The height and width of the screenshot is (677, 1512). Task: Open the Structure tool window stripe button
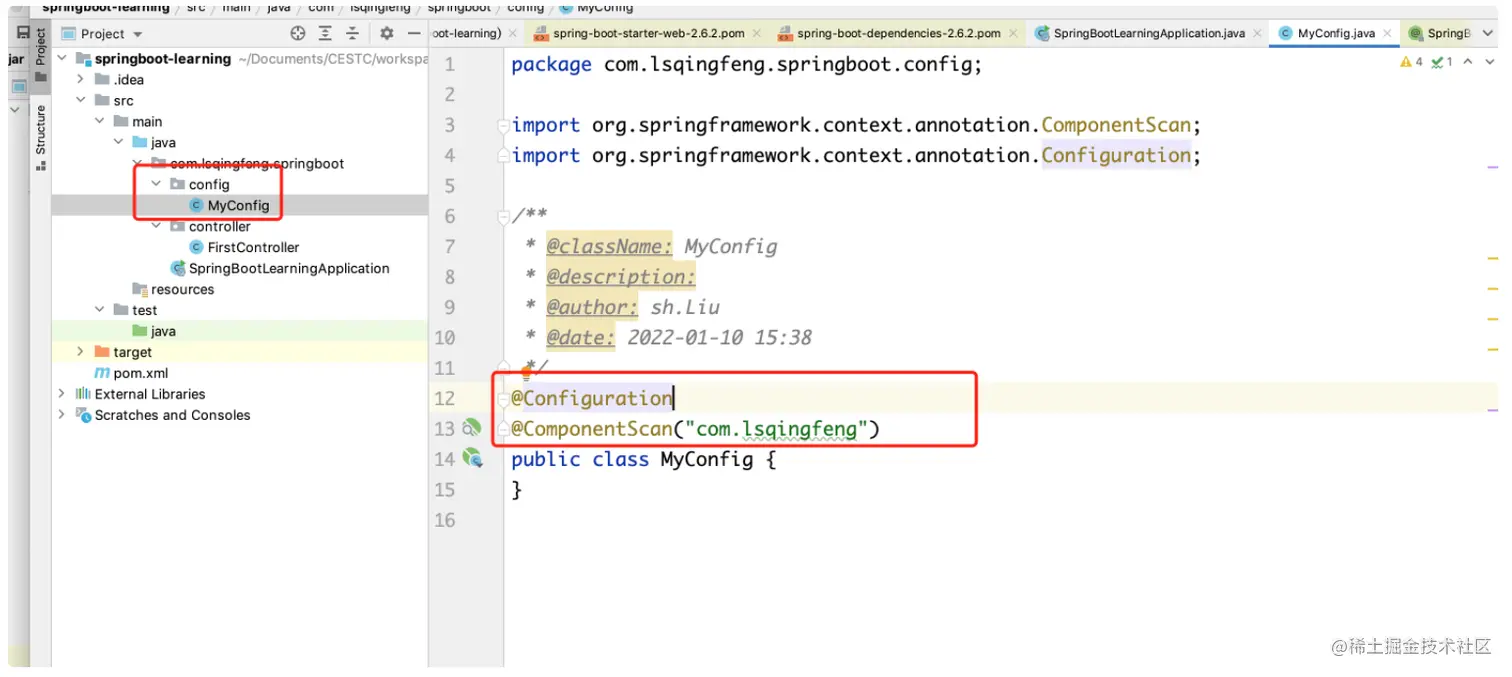pyautogui.click(x=40, y=136)
